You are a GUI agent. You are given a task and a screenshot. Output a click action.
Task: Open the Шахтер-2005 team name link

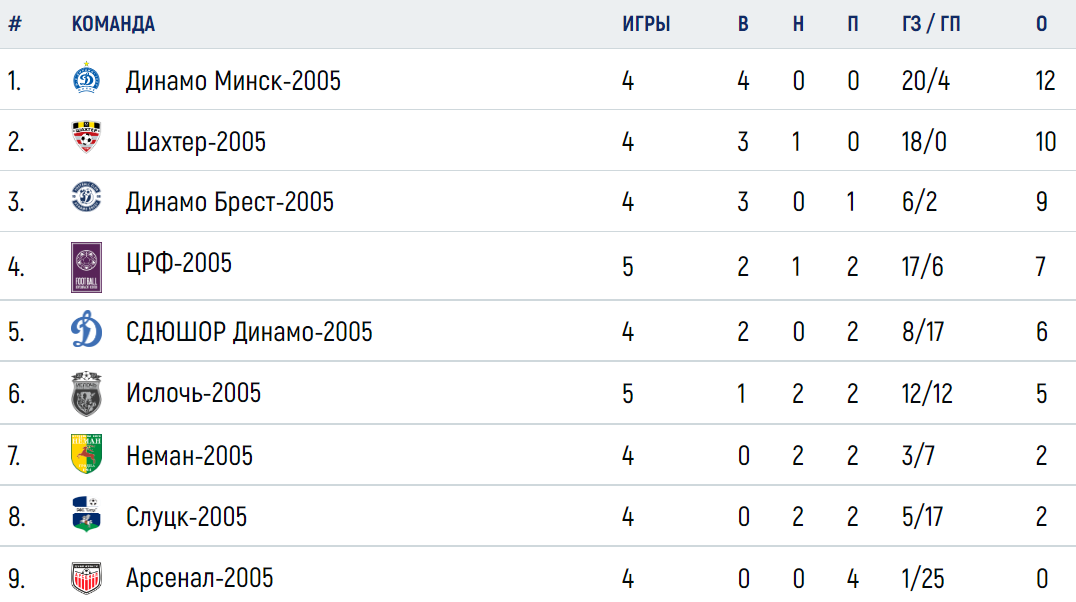pyautogui.click(x=196, y=141)
